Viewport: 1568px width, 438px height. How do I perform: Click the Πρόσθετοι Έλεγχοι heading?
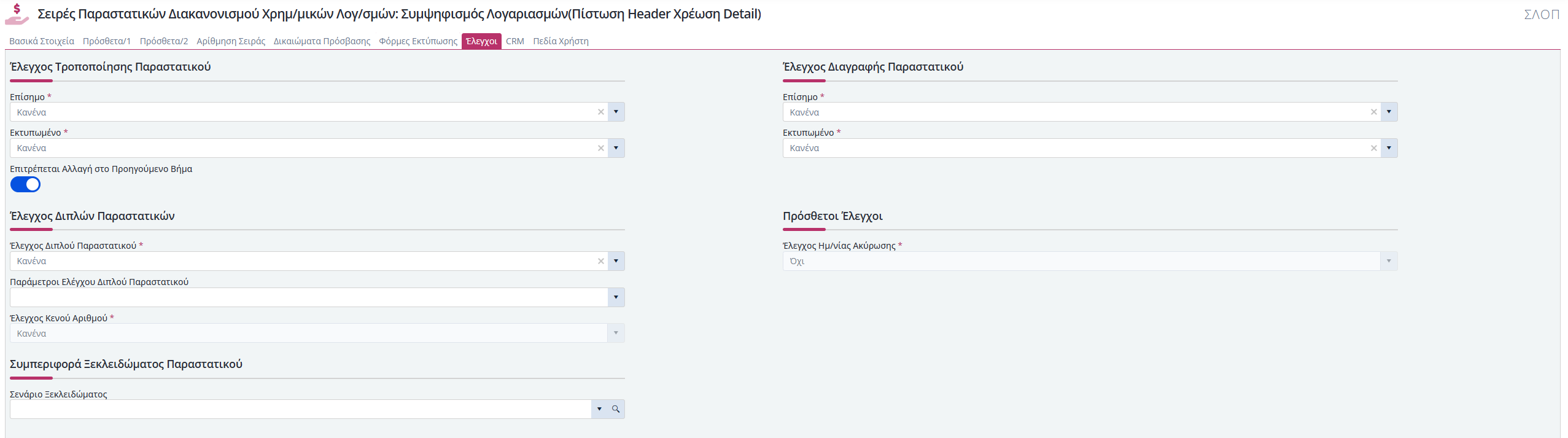tap(833, 216)
